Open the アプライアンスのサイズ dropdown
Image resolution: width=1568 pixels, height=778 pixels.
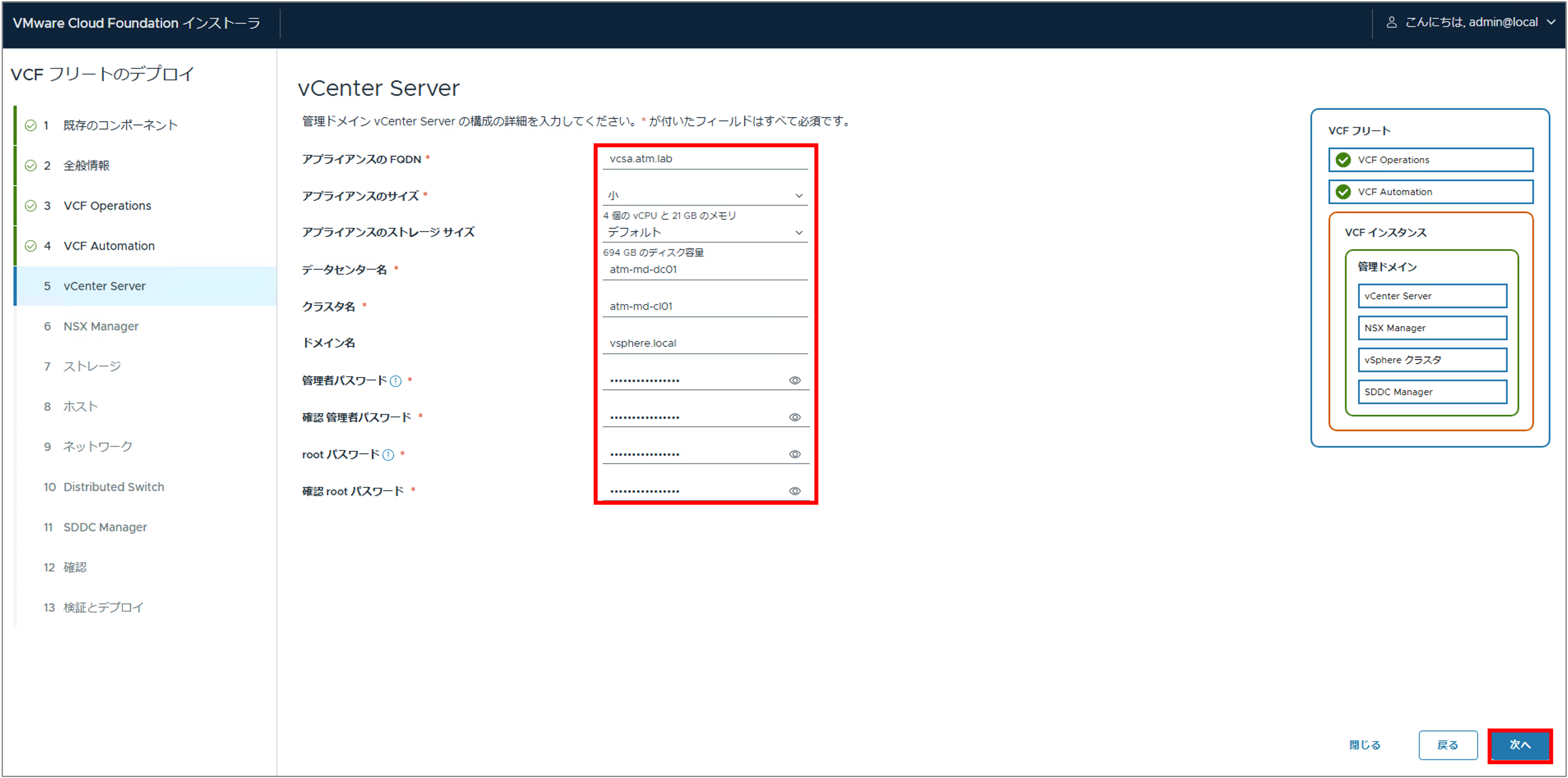coord(705,196)
